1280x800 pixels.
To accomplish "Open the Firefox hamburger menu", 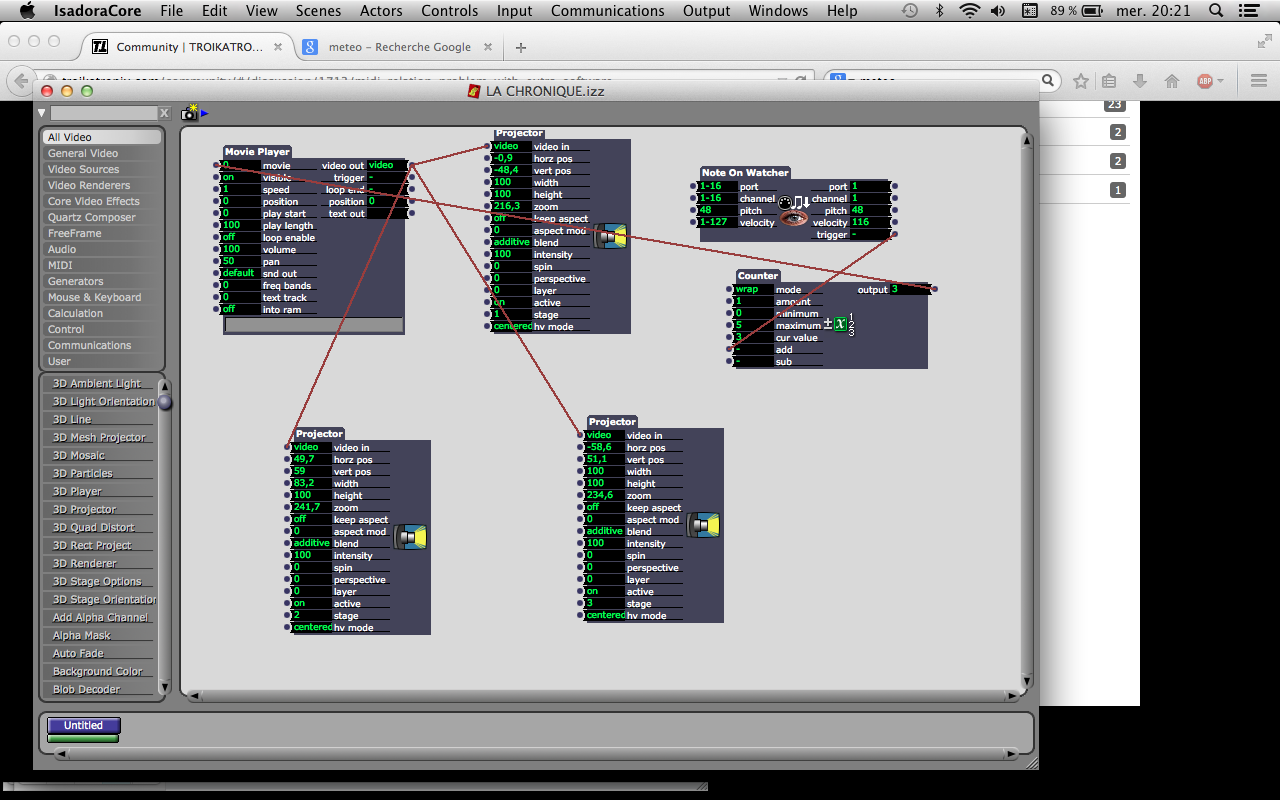I will 1258,81.
